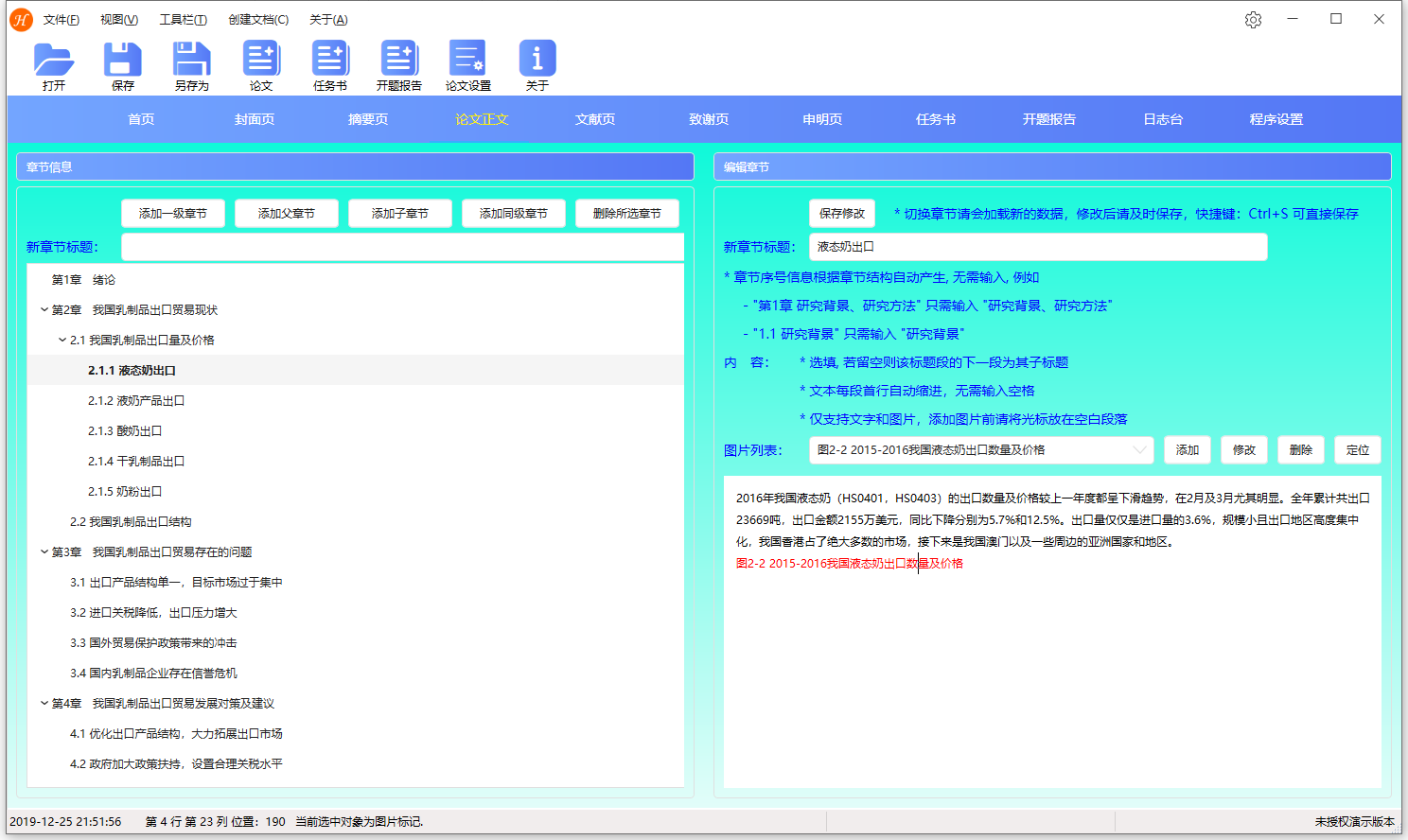Open the Thesis (论文) toolbar icon
This screenshot has height=840, width=1408.
coord(261,59)
